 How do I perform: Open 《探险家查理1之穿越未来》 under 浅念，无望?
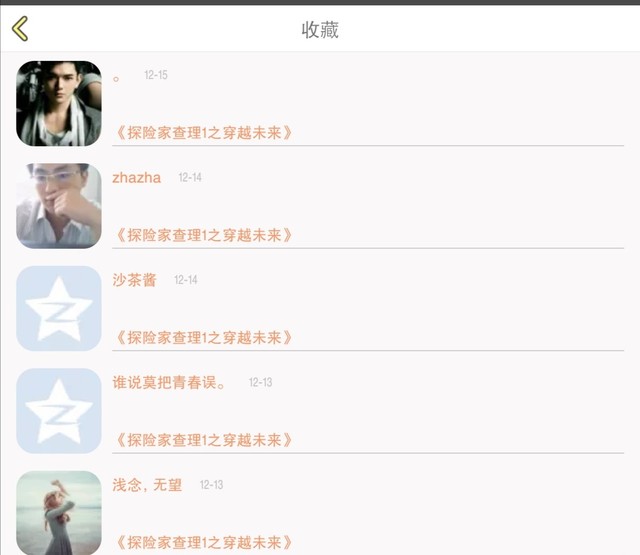coord(204,543)
